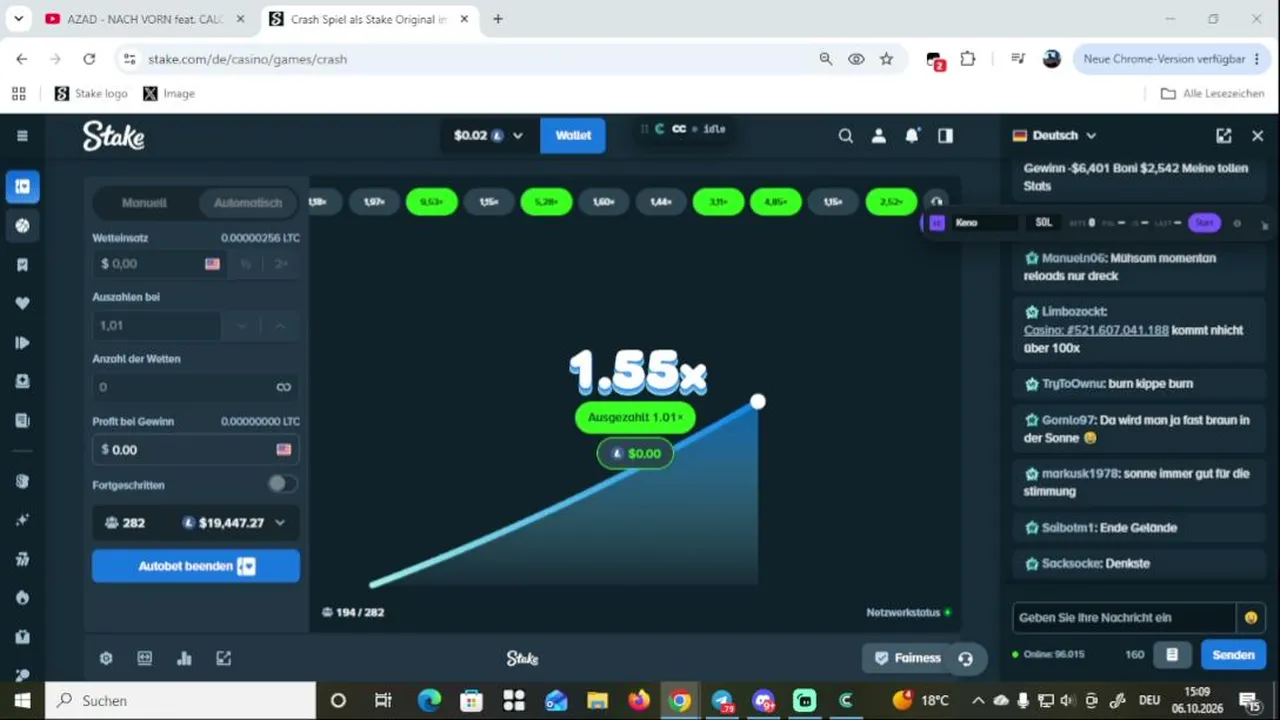This screenshot has height=720, width=1280.
Task: Switch to the Automatisch tab
Action: [x=248, y=203]
